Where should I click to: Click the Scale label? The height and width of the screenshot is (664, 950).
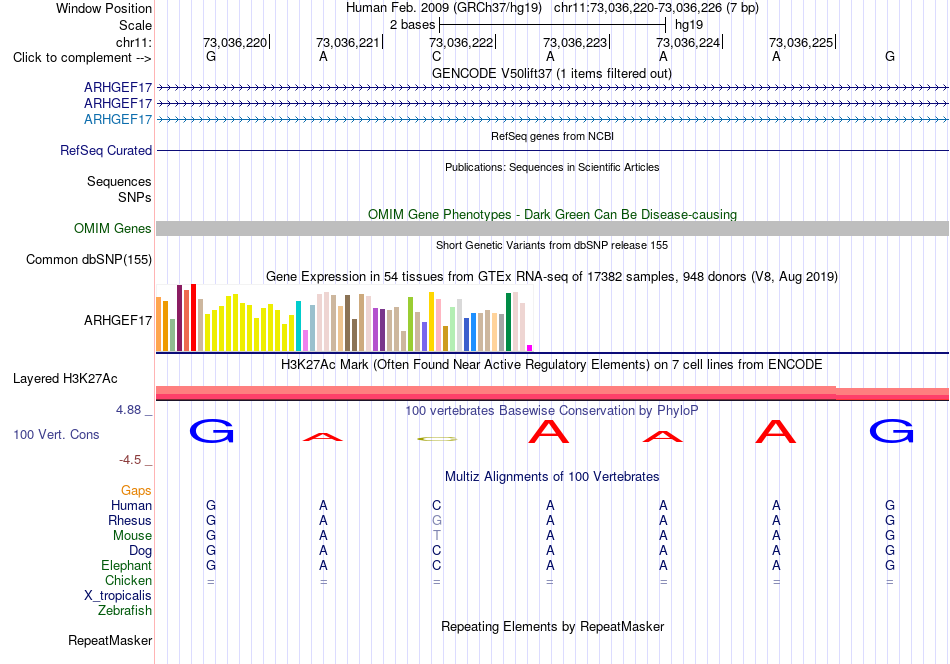[x=135, y=25]
